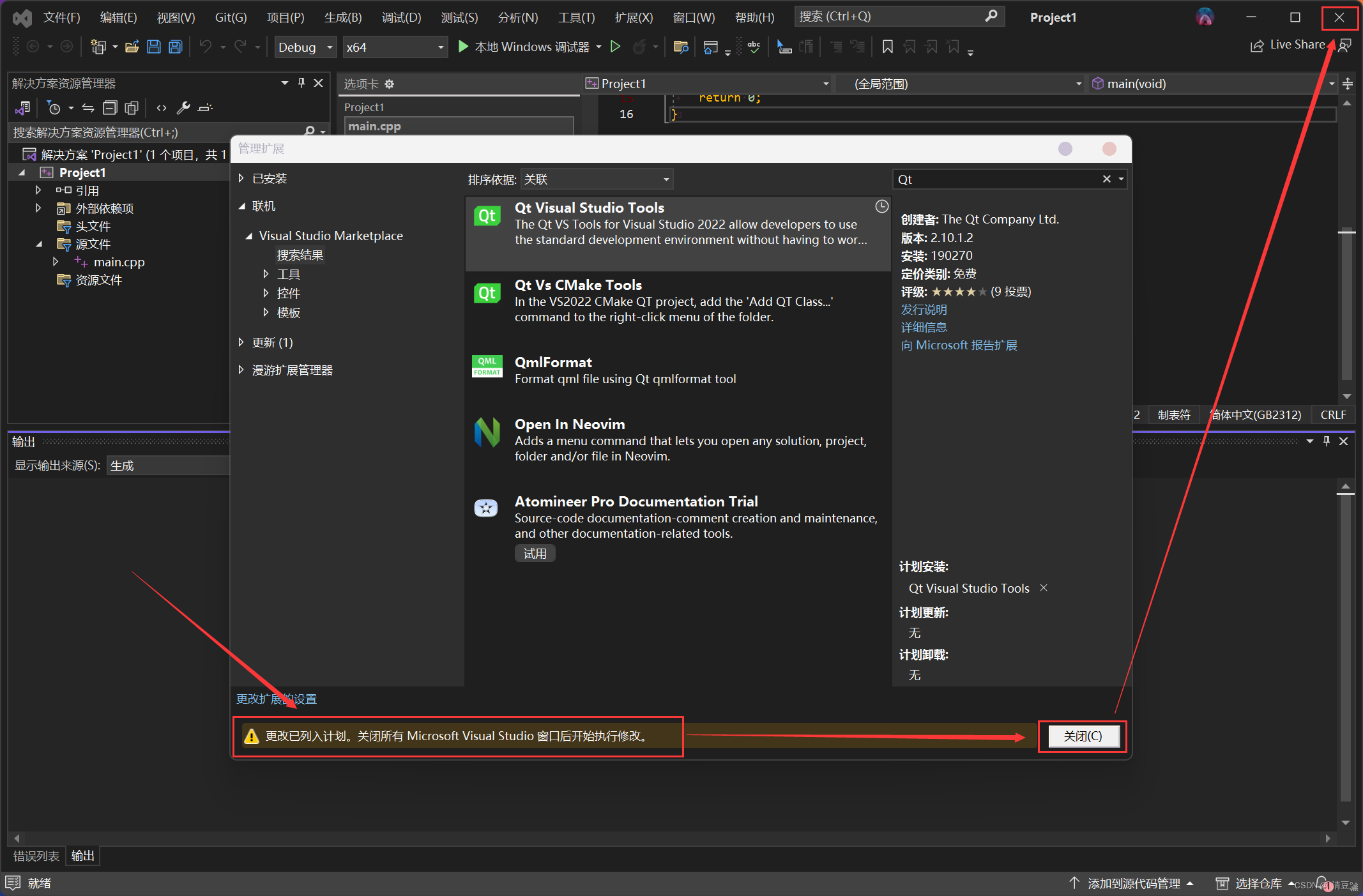This screenshot has height=896, width=1363.
Task: Remove Qt Visual Studio Tools from planned installs
Action: 1044,588
